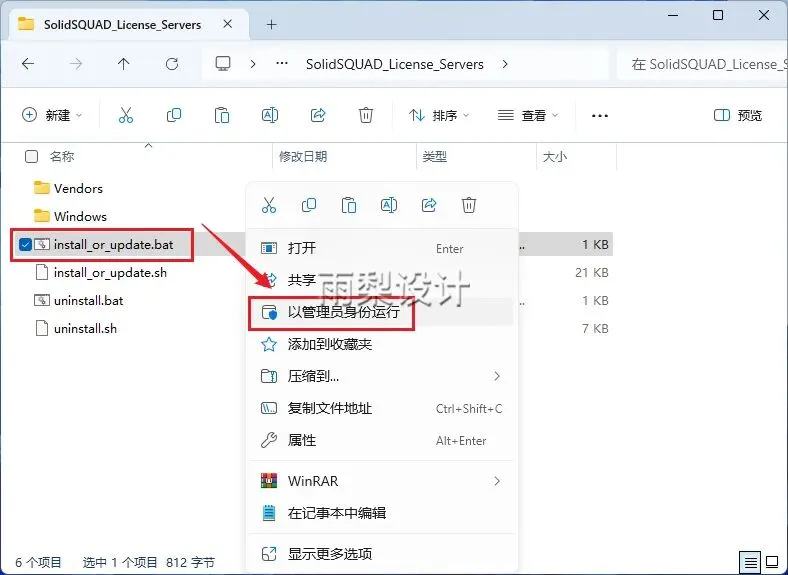
Task: Expand the 压缩到... submenu
Action: pyautogui.click(x=497, y=376)
